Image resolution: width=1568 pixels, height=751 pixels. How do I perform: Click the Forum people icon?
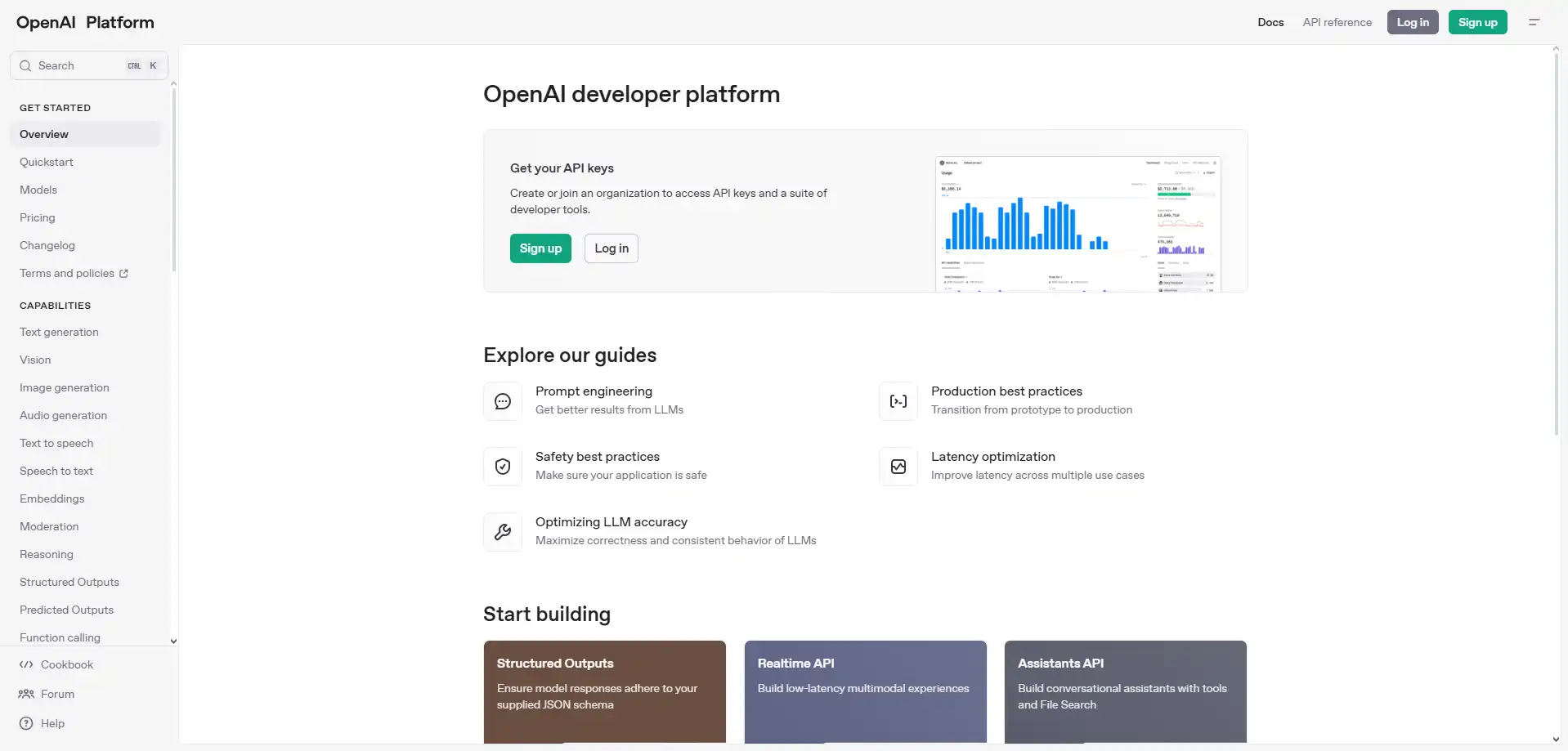[x=26, y=695]
